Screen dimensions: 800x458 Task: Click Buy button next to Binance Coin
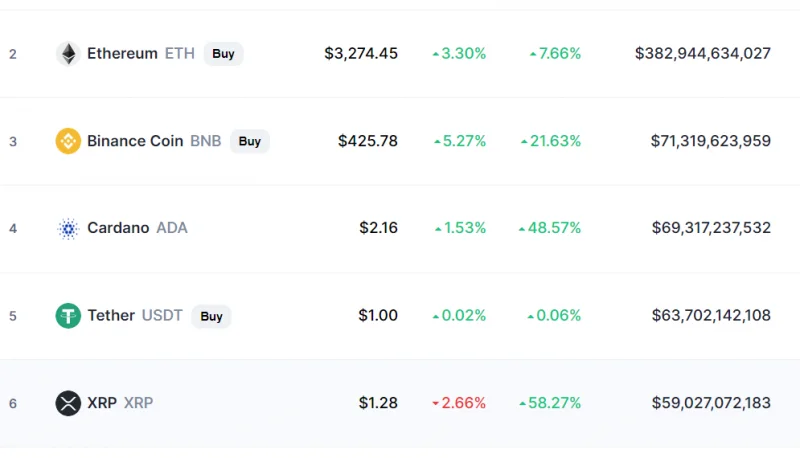(x=250, y=141)
